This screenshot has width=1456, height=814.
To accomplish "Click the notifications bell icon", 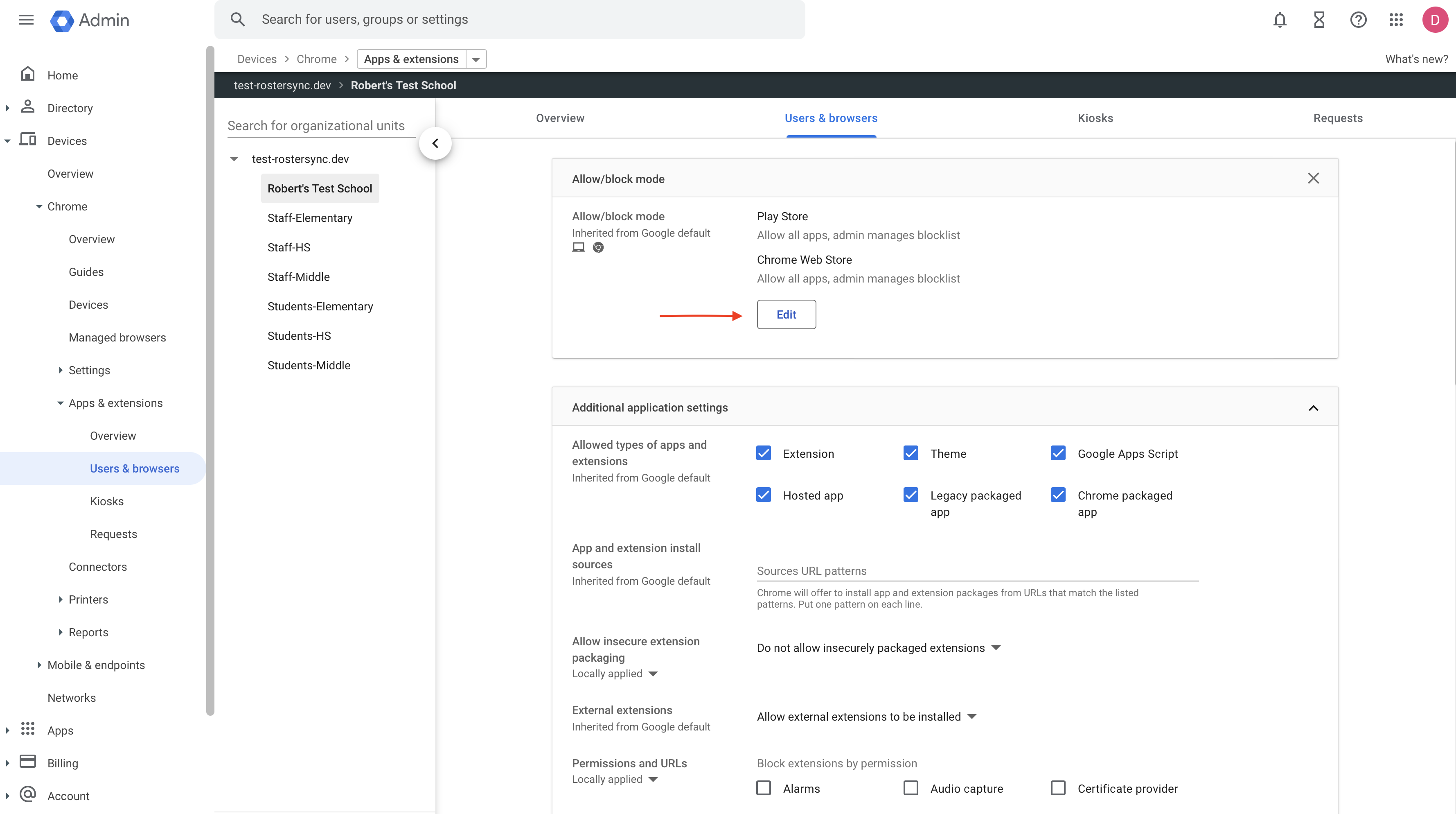I will pos(1280,19).
